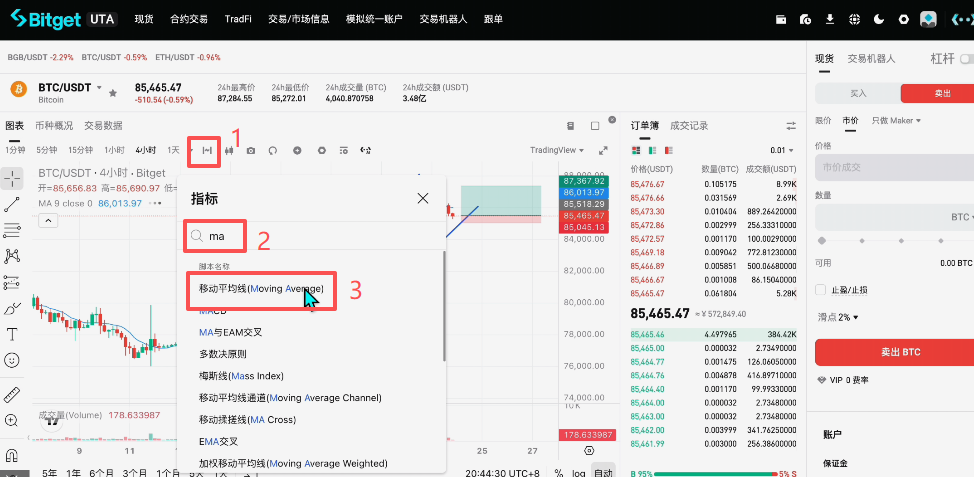Image resolution: width=974 pixels, height=477 pixels.
Task: Click the user avatar in header
Action: point(928,19)
